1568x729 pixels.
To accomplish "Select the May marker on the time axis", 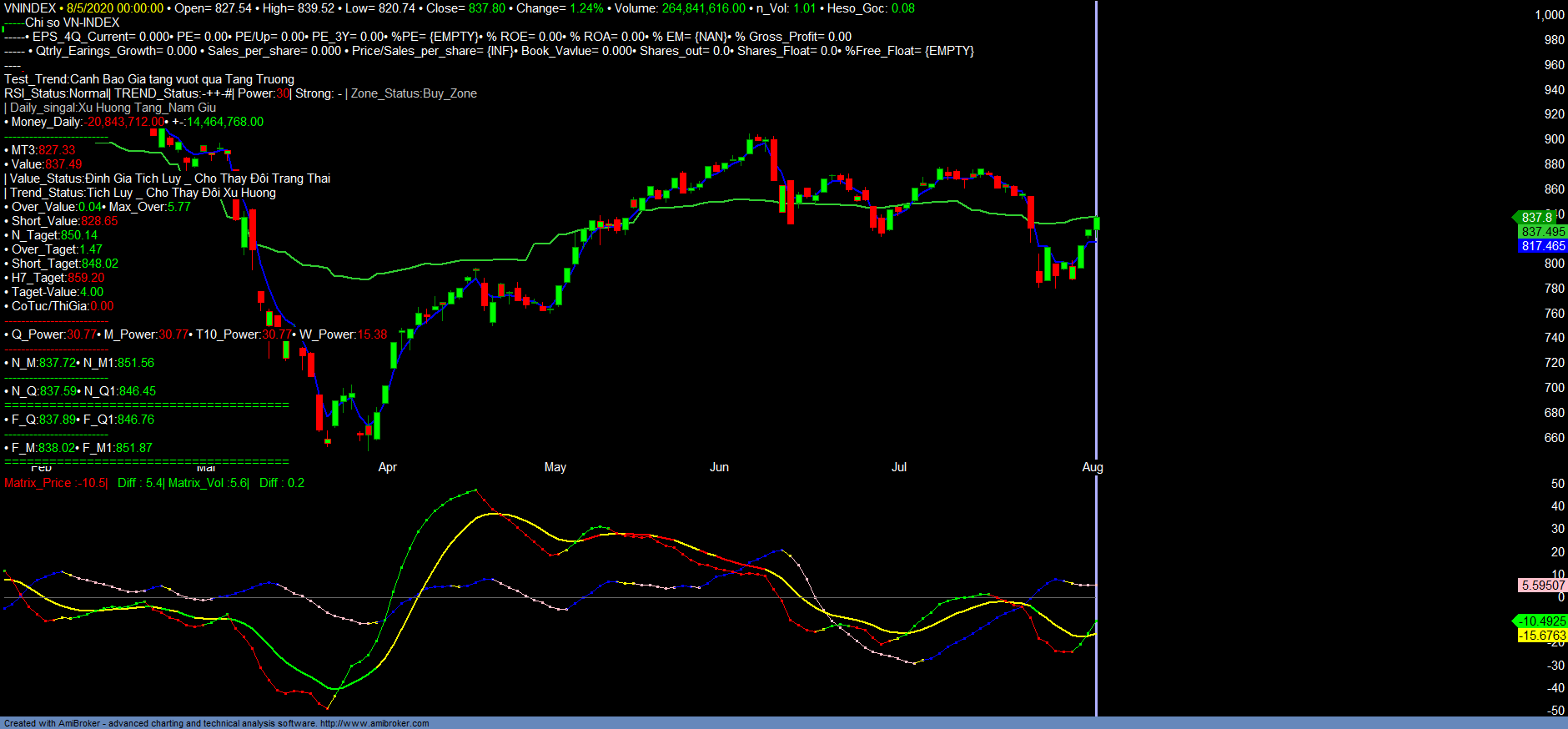I will (x=555, y=467).
